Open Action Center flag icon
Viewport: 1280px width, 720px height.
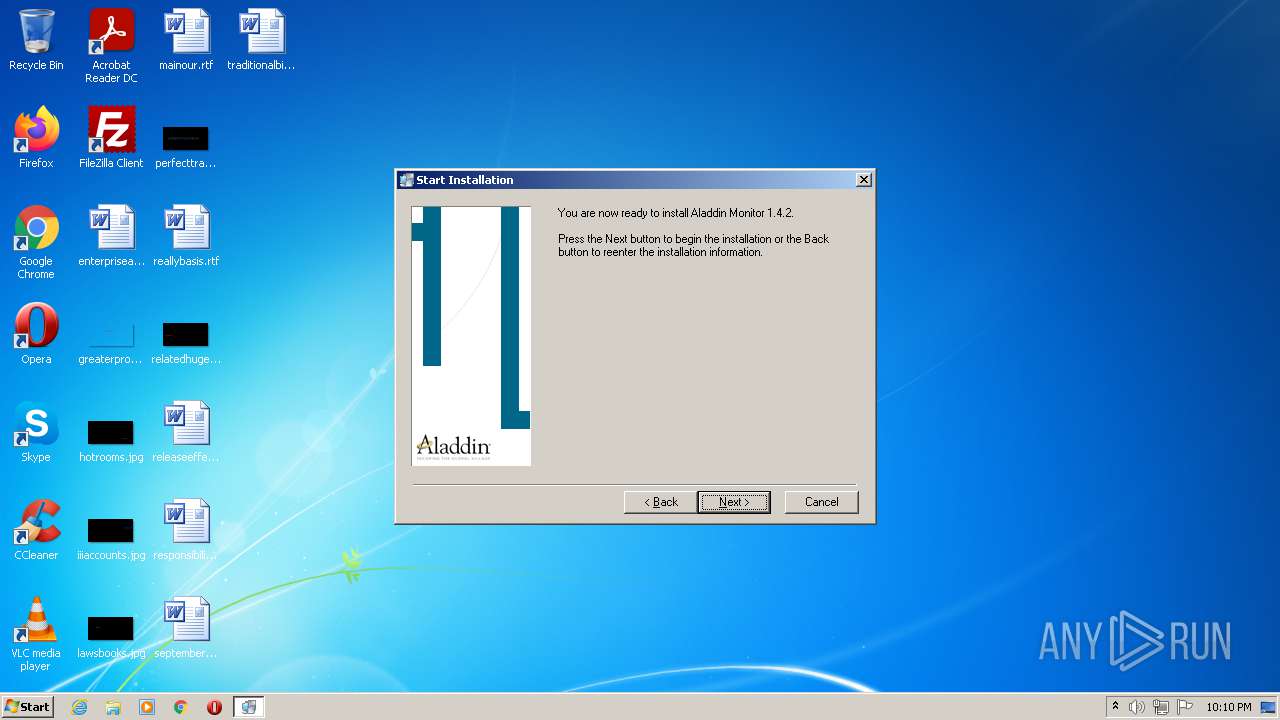[x=1185, y=707]
